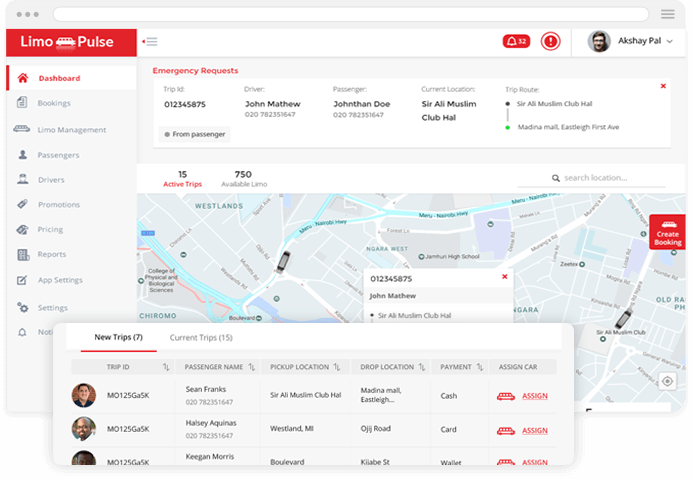Click the Jamhuri High School map pin

[421, 256]
